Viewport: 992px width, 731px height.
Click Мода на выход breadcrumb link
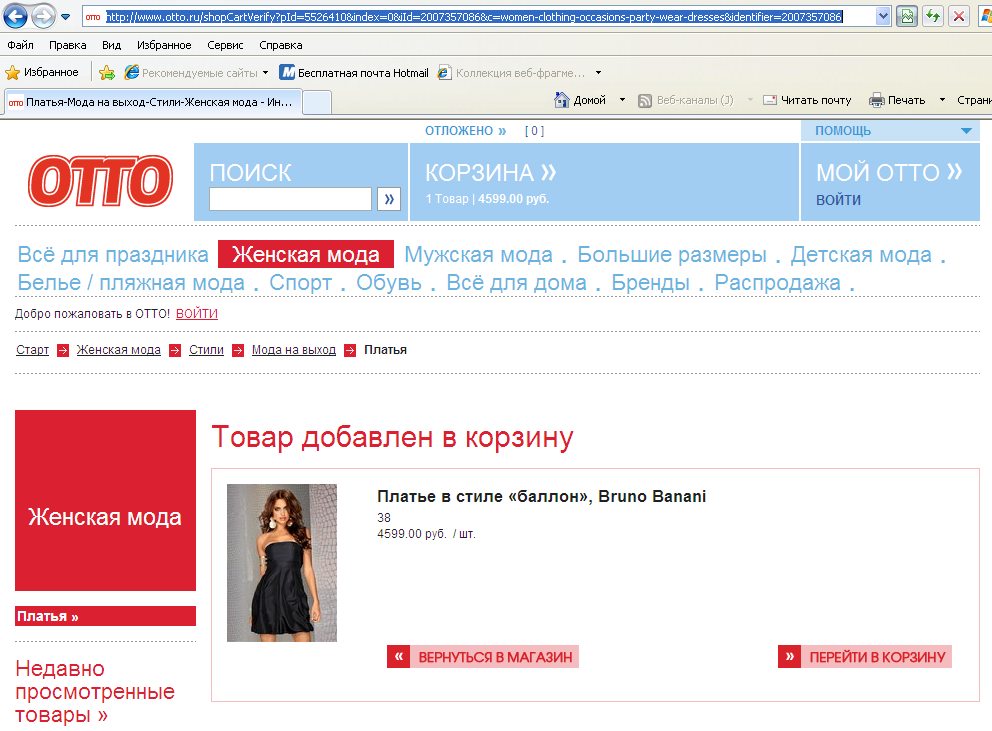pyautogui.click(x=294, y=350)
